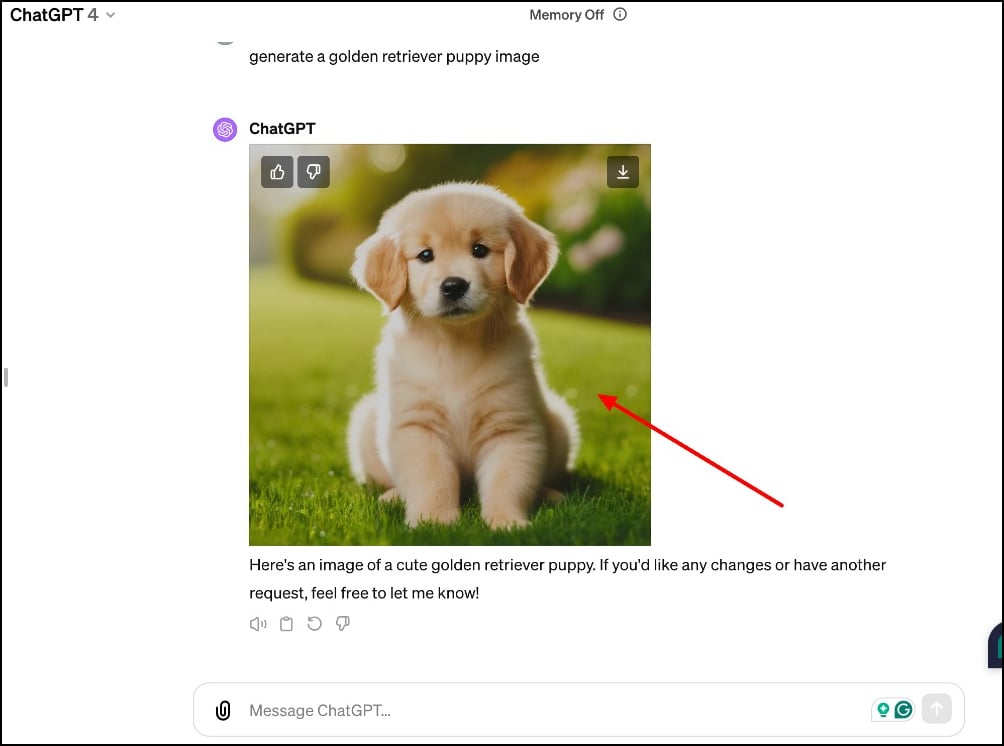Screen dimensions: 1004x746
Task: Open Grammarly from the message box
Action: pyautogui.click(x=905, y=709)
